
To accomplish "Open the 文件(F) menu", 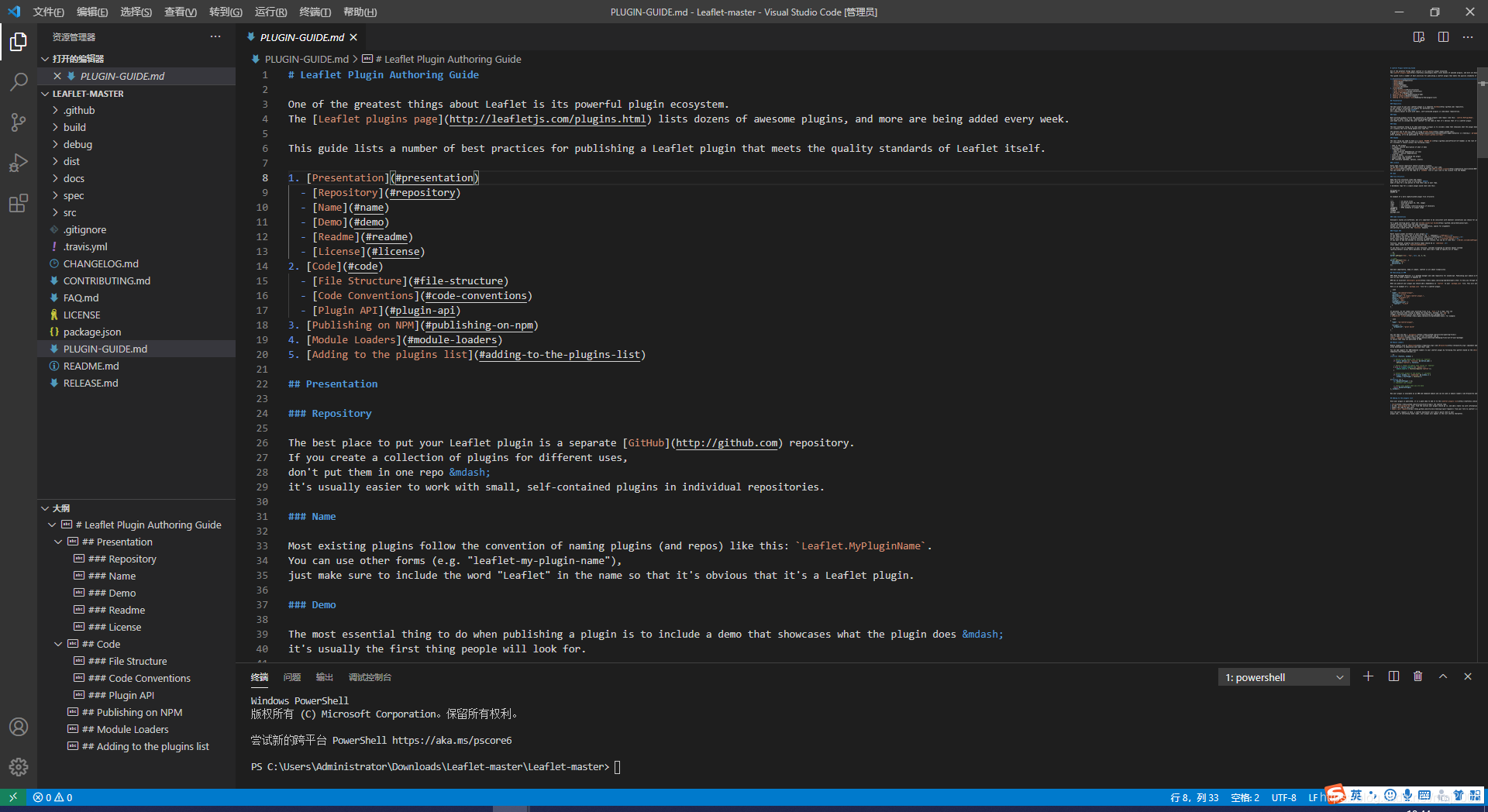I will [48, 12].
